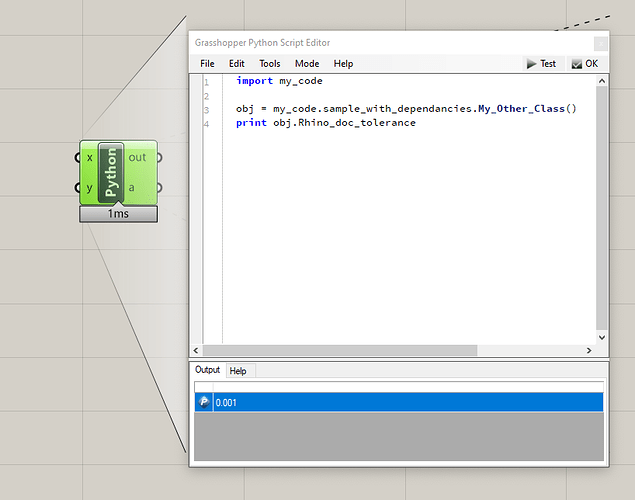Click the x input grip on component
The width and height of the screenshot is (635, 500).
(x=77, y=157)
